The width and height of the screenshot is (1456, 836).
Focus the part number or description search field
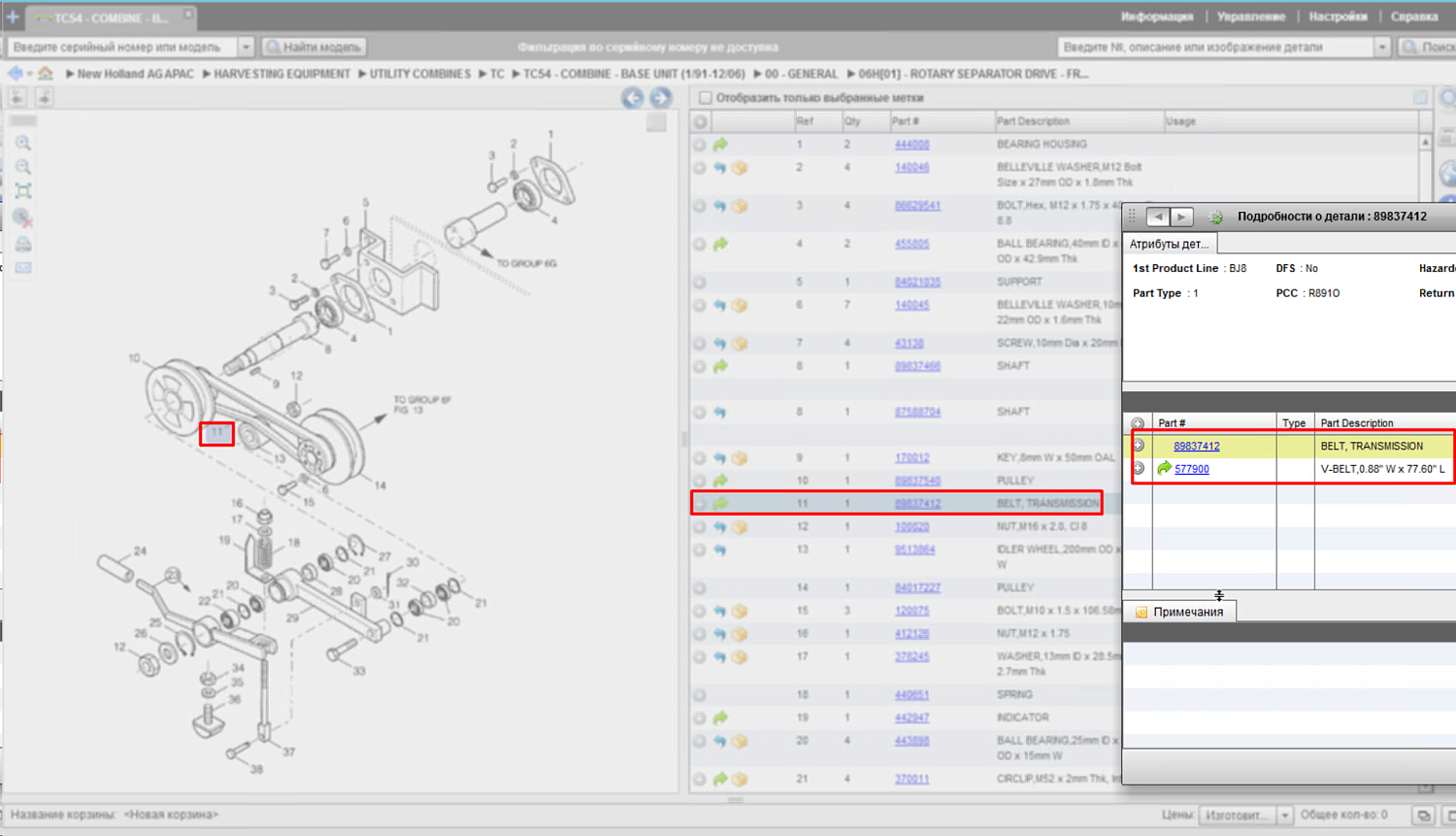point(1216,47)
